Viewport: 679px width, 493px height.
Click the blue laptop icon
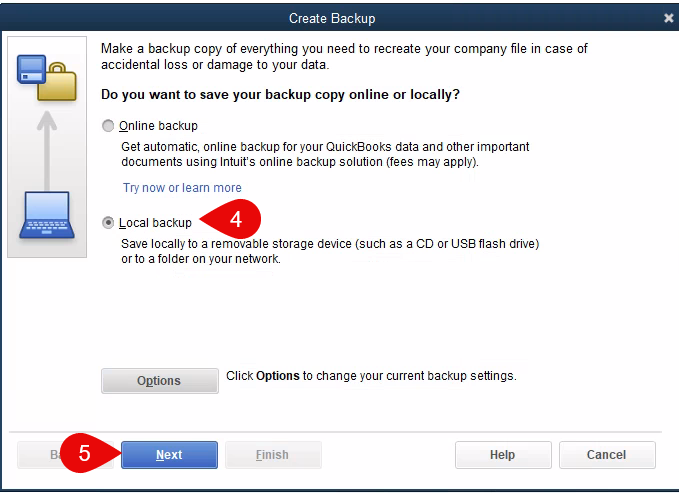tap(47, 215)
